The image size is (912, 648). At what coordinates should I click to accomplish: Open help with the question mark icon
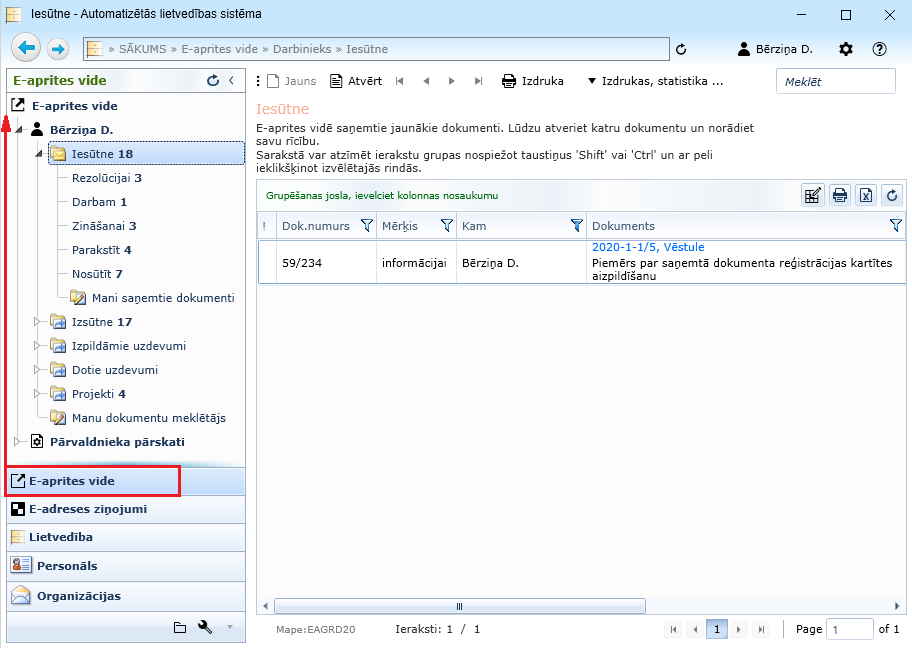880,49
